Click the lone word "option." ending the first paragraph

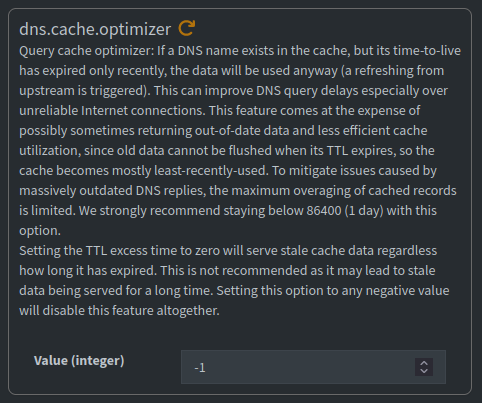pyautogui.click(x=40, y=231)
